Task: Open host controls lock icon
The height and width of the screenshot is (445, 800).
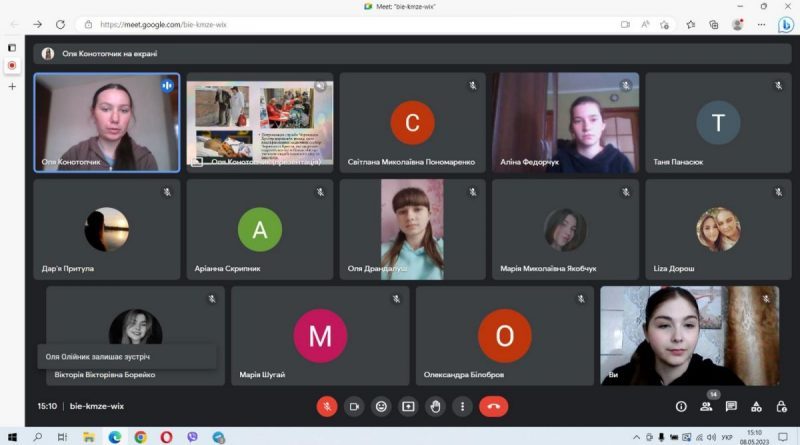Action: (x=781, y=407)
